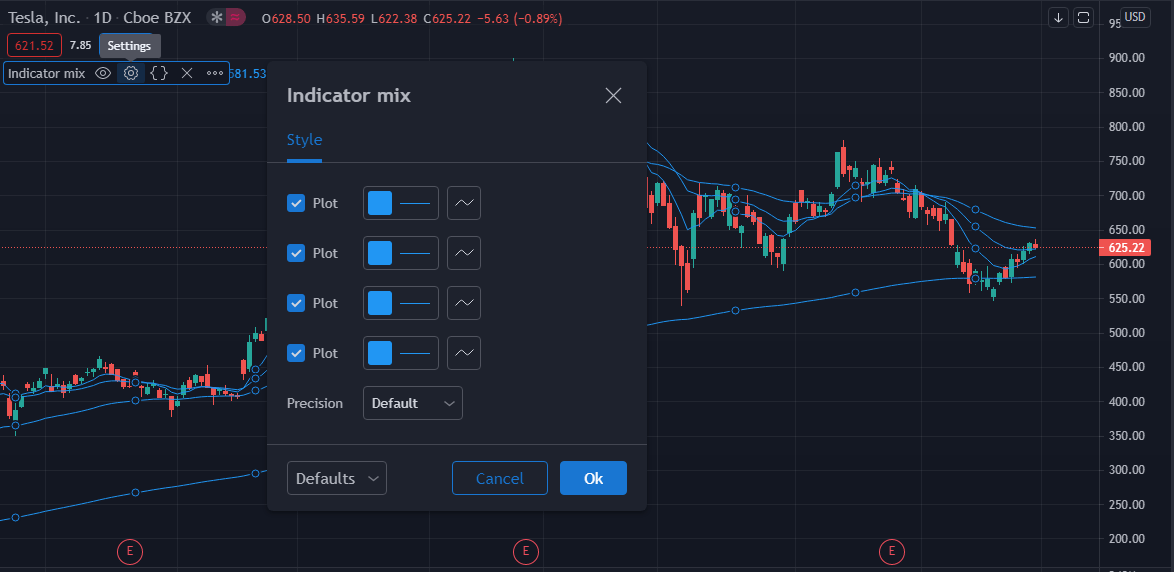Screen dimensions: 1174x572
Task: Click the asterisk icon beside Cboe BZX
Action: [216, 18]
